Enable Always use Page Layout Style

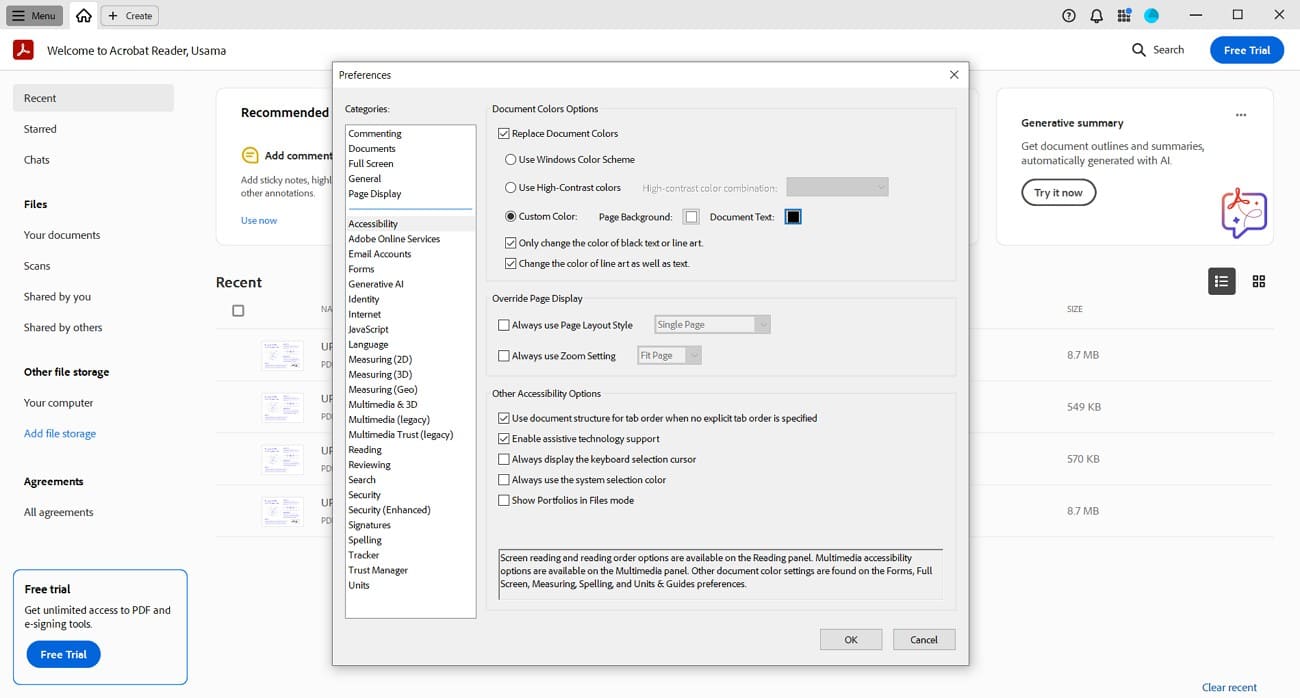coord(504,325)
